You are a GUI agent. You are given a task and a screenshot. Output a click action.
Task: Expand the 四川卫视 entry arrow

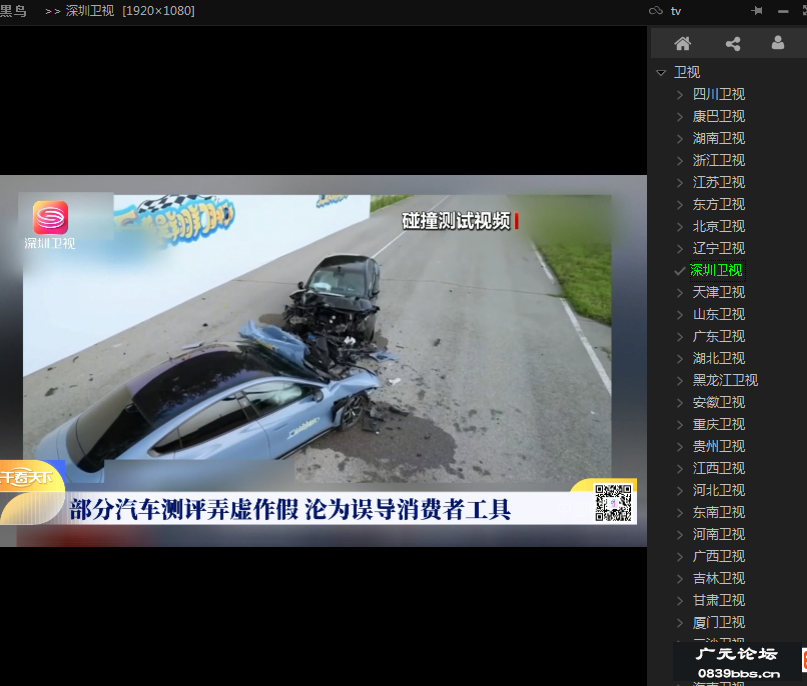(x=678, y=93)
